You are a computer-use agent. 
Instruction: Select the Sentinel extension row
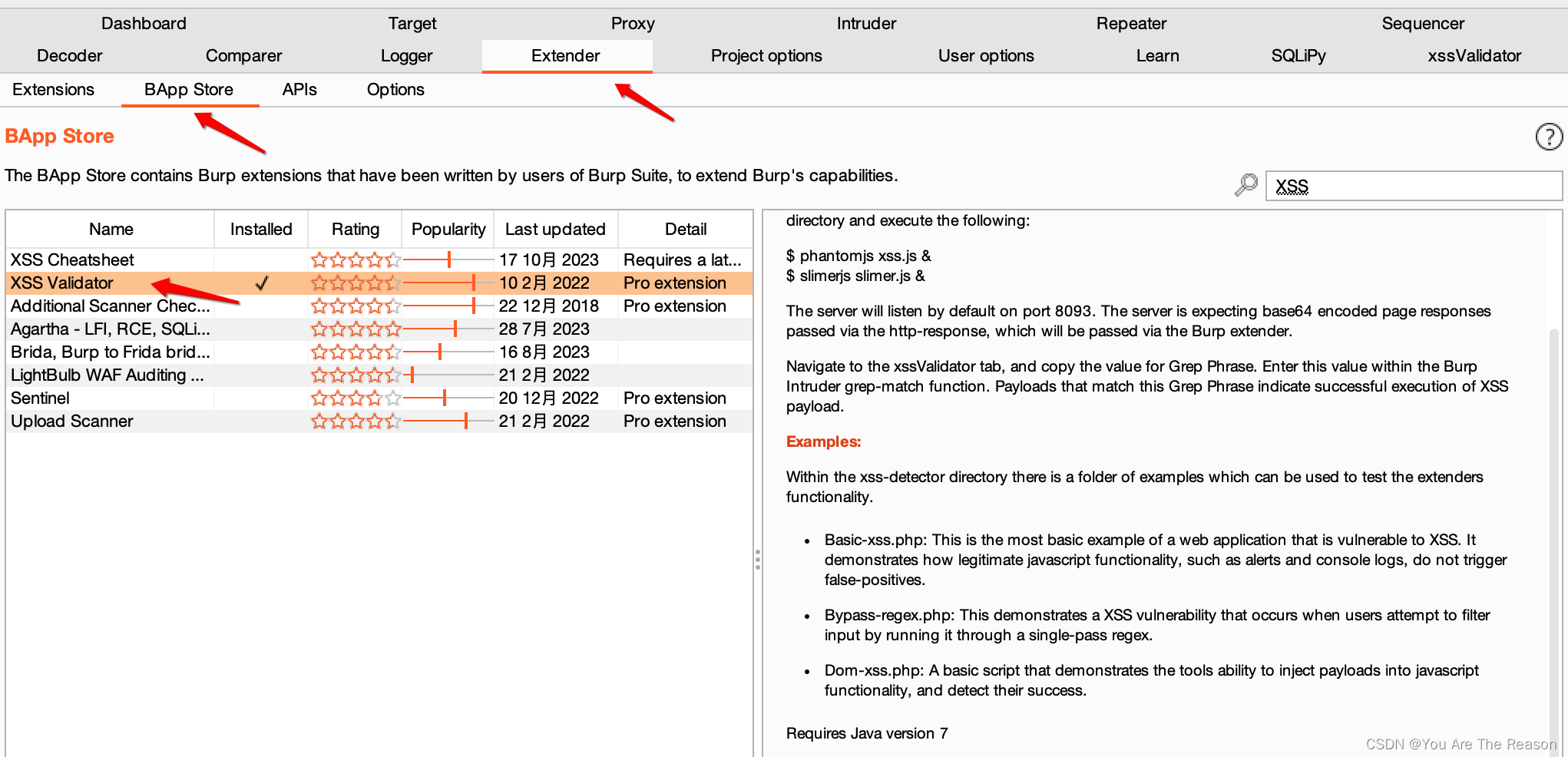tap(379, 398)
